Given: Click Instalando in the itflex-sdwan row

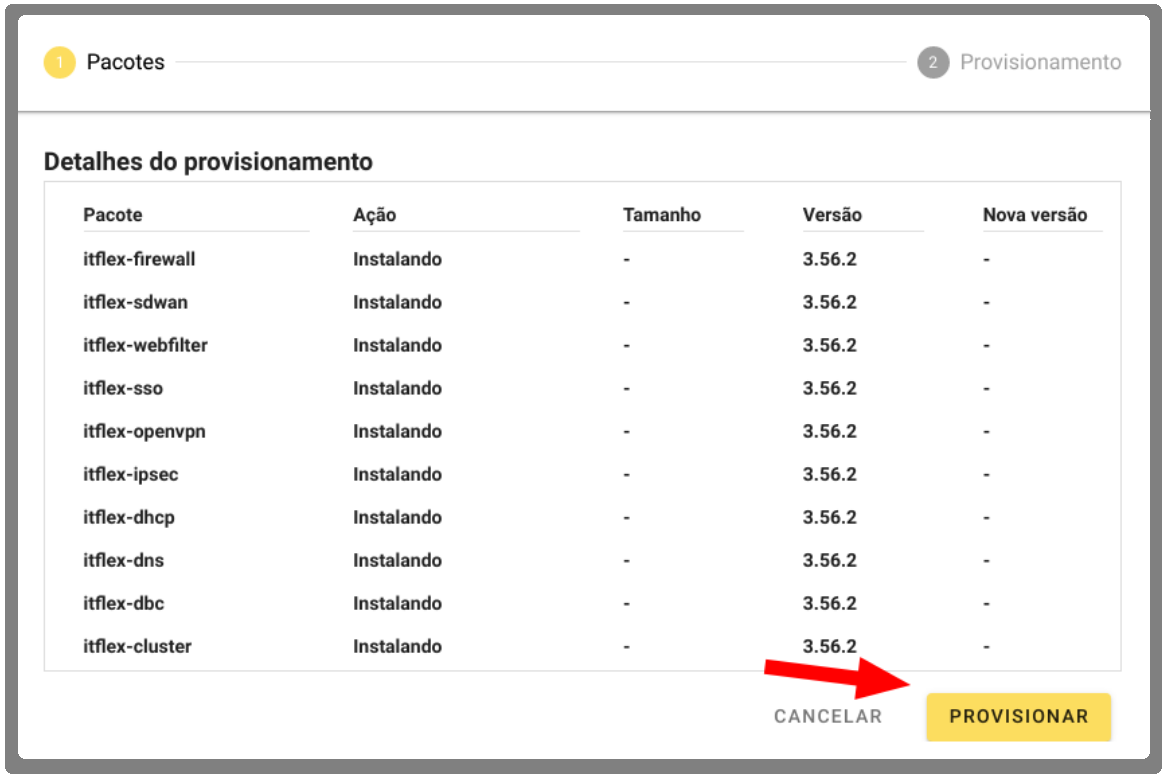Looking at the screenshot, I should tap(397, 303).
